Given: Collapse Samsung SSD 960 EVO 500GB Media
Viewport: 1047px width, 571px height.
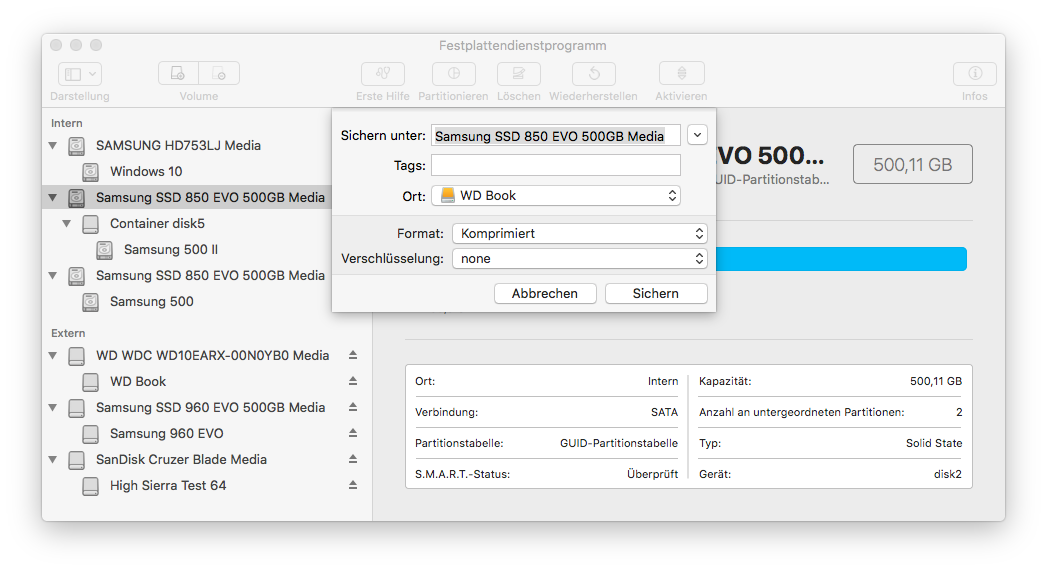Looking at the screenshot, I should pos(53,407).
